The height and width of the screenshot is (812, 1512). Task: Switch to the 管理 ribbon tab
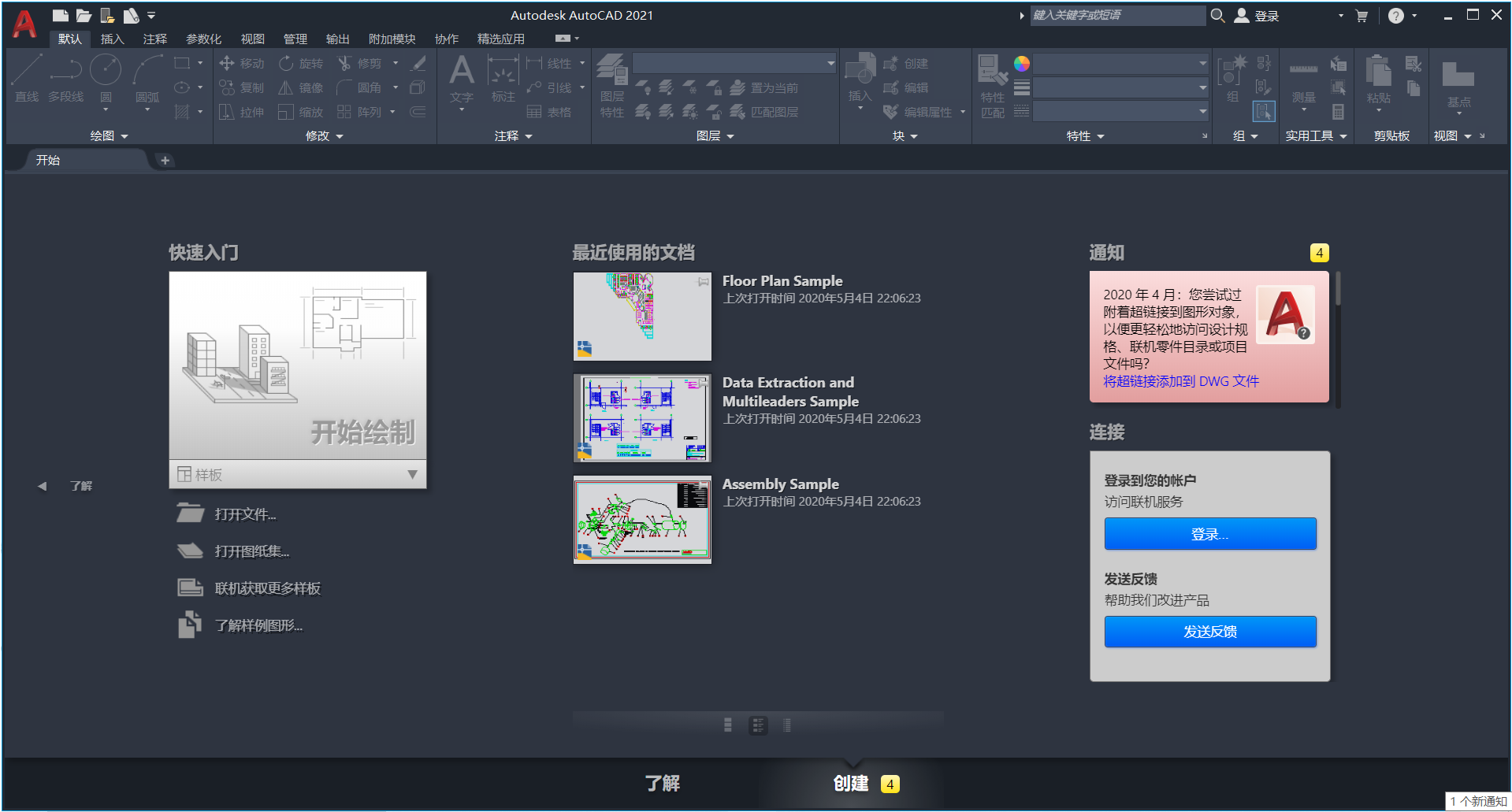click(295, 39)
